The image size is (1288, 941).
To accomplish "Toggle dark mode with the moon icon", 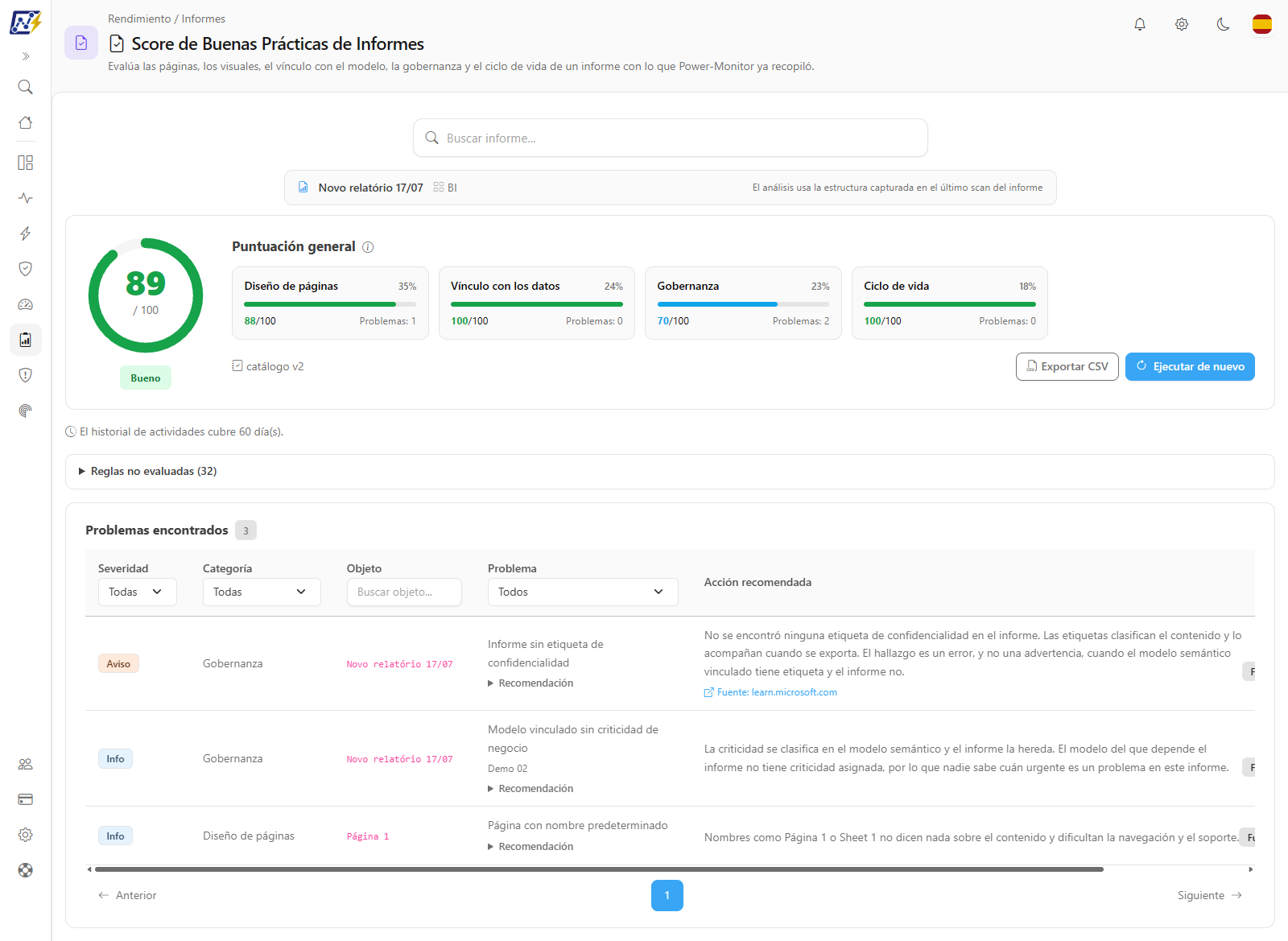I will coord(1223,24).
